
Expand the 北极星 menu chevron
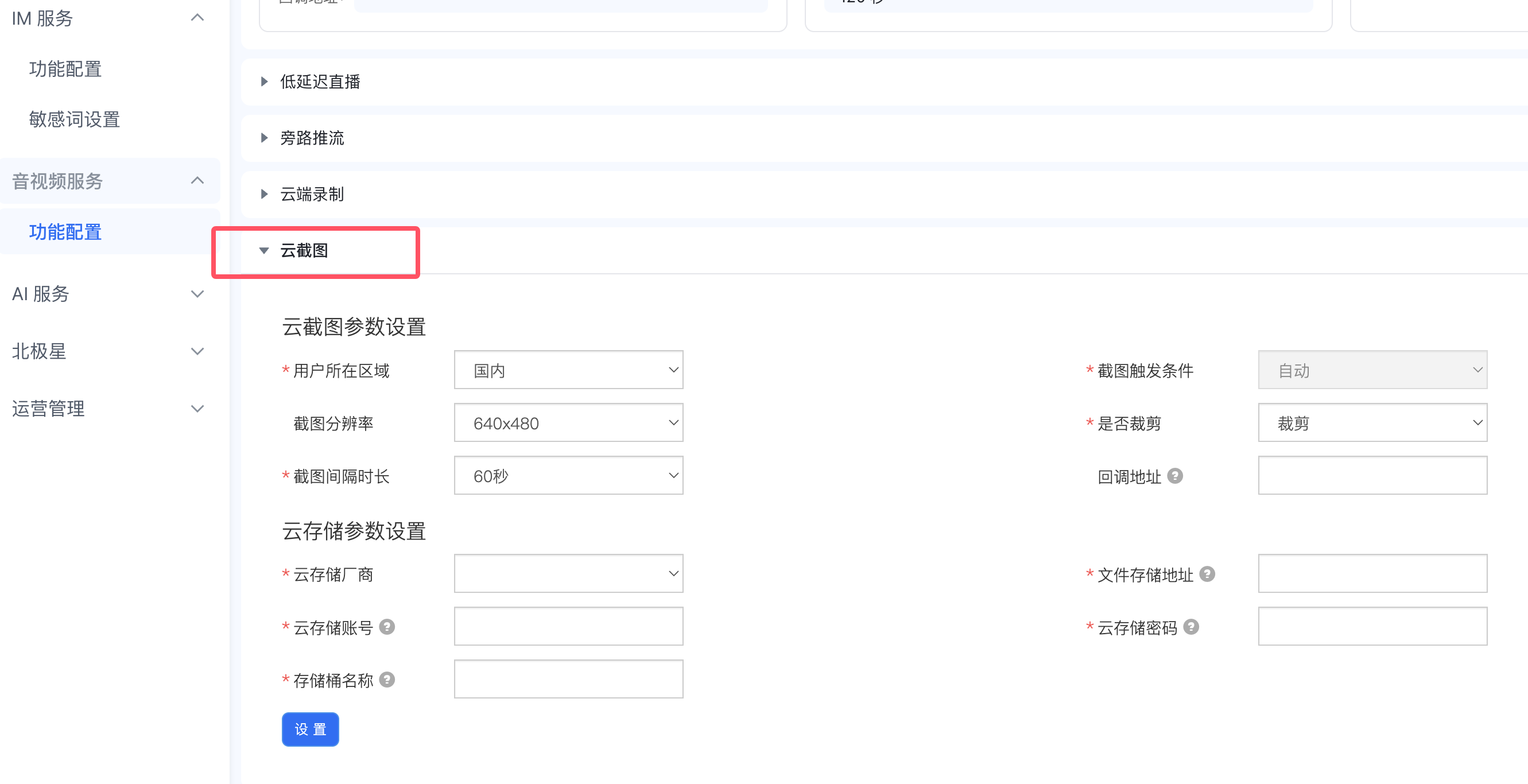pyautogui.click(x=197, y=351)
